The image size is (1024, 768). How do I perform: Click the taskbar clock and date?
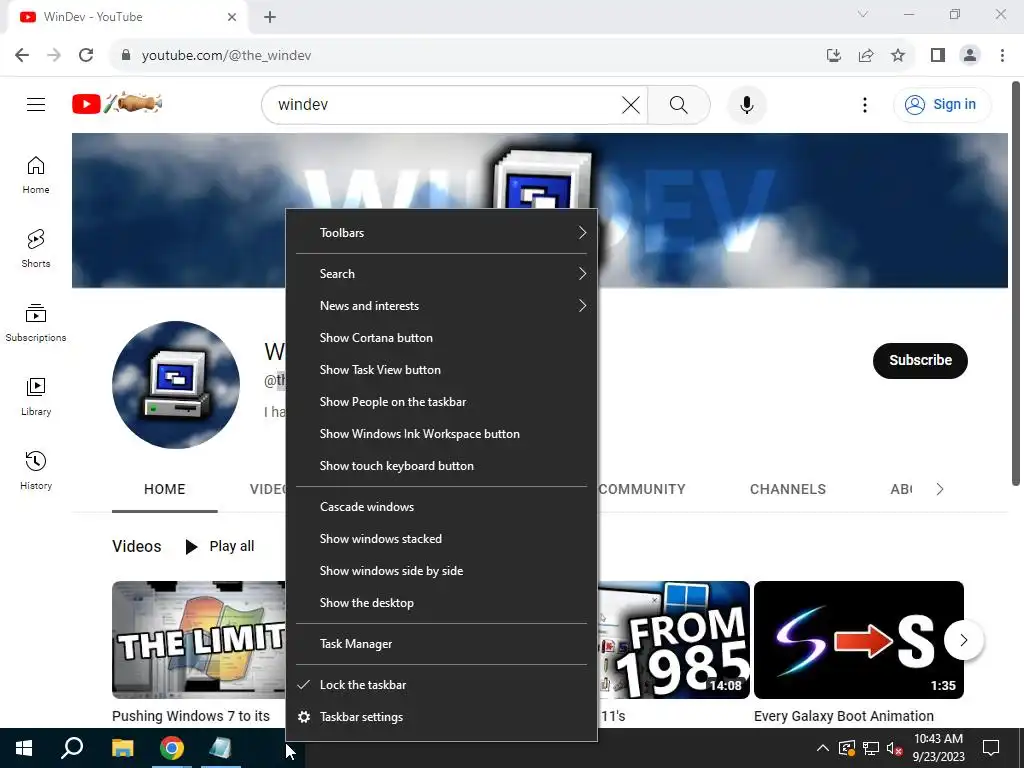click(938, 748)
